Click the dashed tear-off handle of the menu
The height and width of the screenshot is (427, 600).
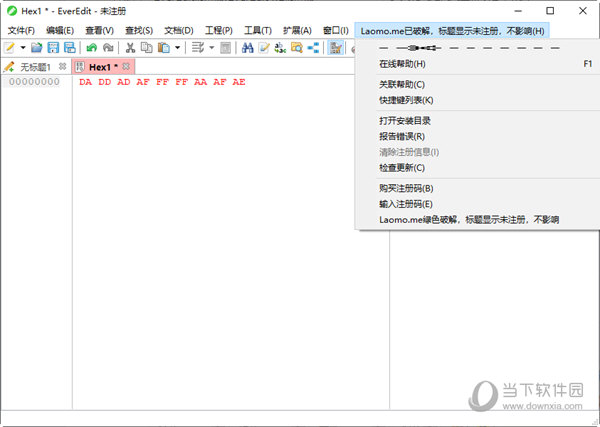[469, 48]
